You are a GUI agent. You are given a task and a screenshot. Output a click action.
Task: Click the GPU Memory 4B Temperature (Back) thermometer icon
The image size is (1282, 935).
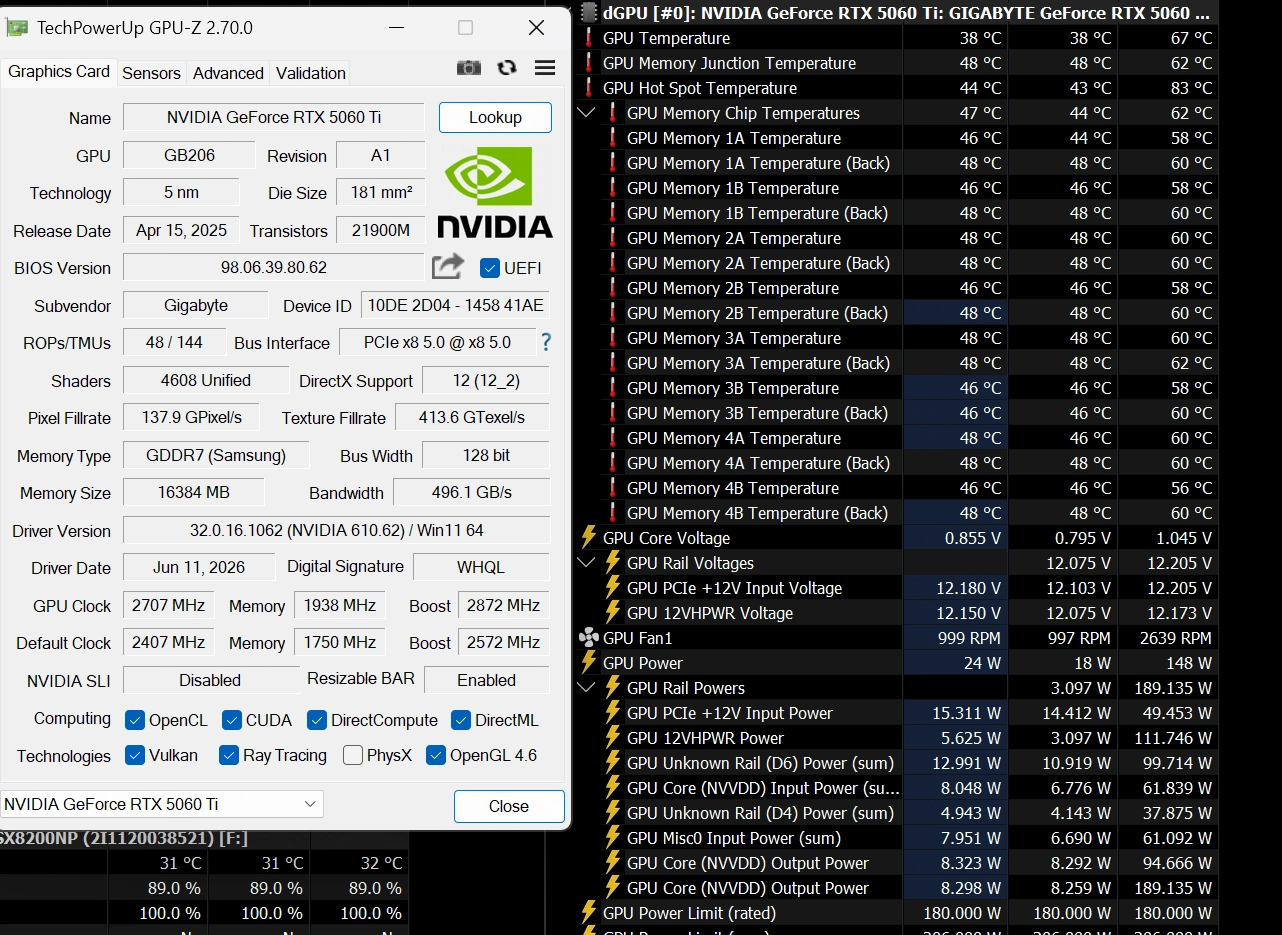click(612, 513)
